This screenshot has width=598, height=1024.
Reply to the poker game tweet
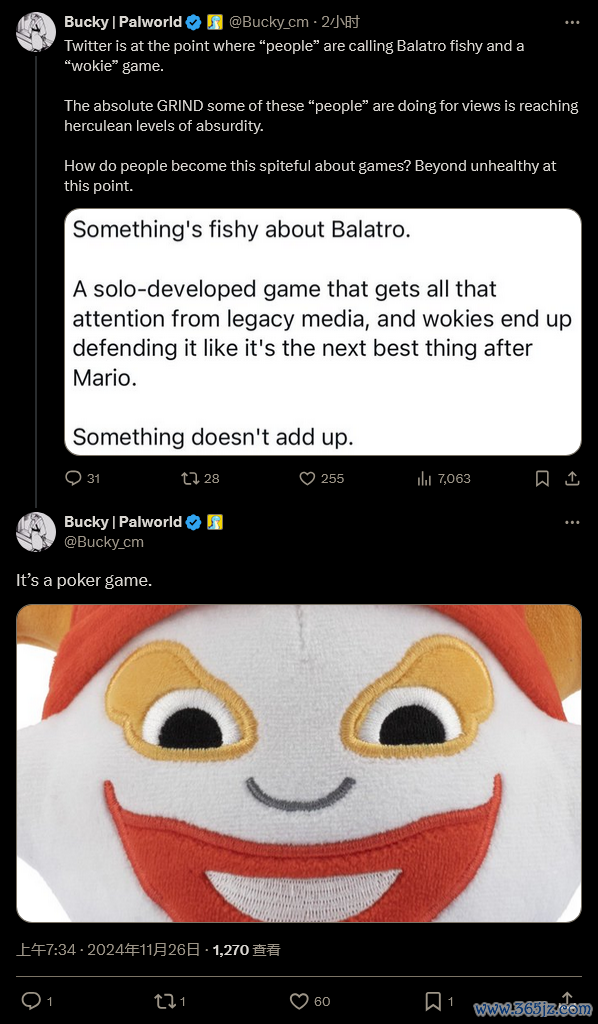coord(37,1001)
